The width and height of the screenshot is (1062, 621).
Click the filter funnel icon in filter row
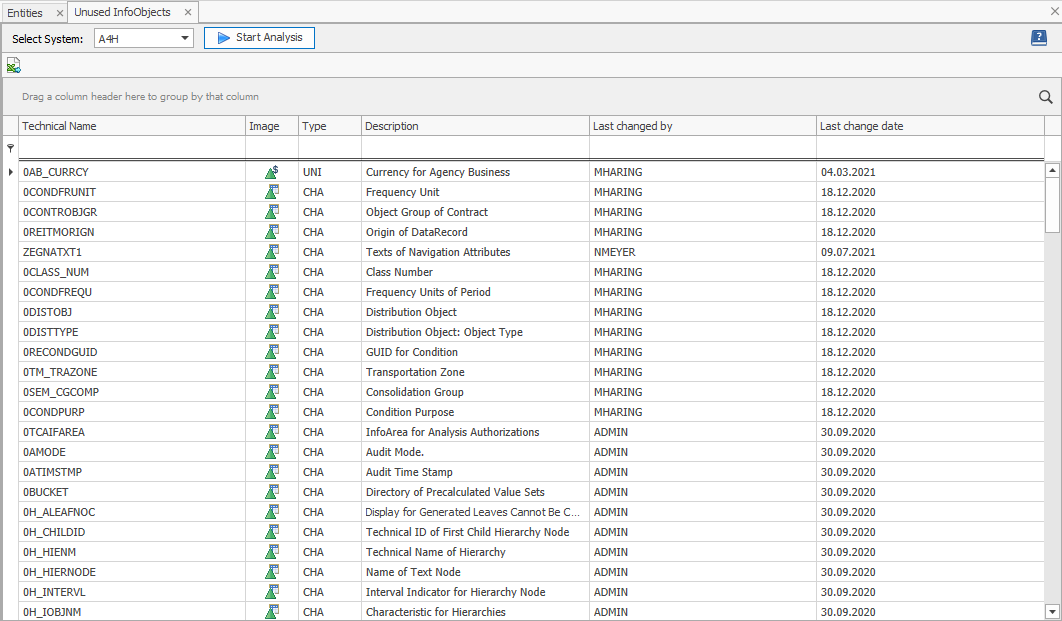(x=9, y=147)
